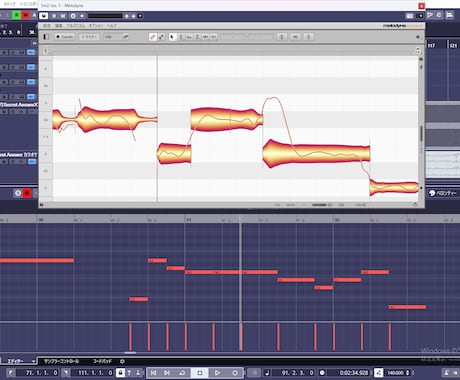Open the first Melodyne menu item
The height and width of the screenshot is (380, 460).
coord(47,26)
